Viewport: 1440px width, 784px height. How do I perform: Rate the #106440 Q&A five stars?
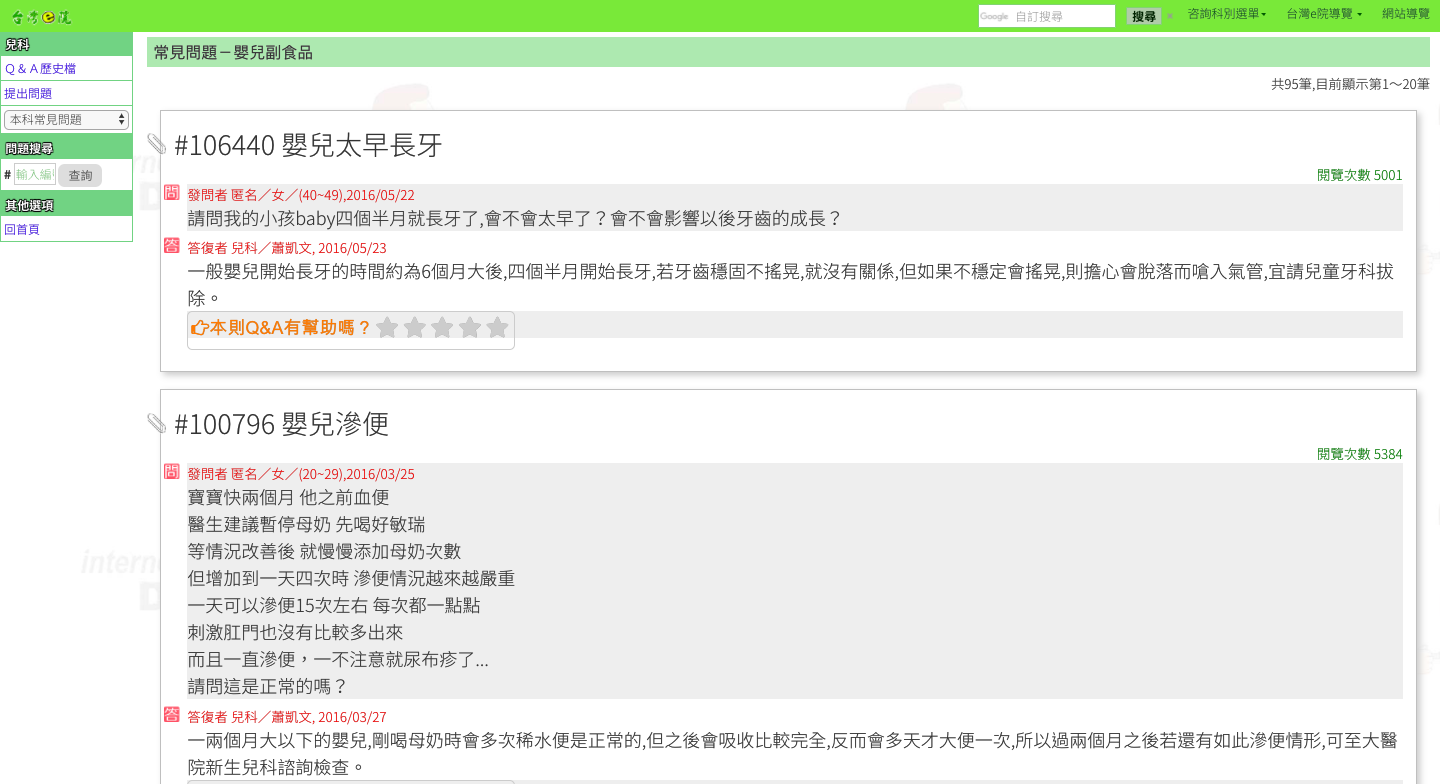[497, 328]
